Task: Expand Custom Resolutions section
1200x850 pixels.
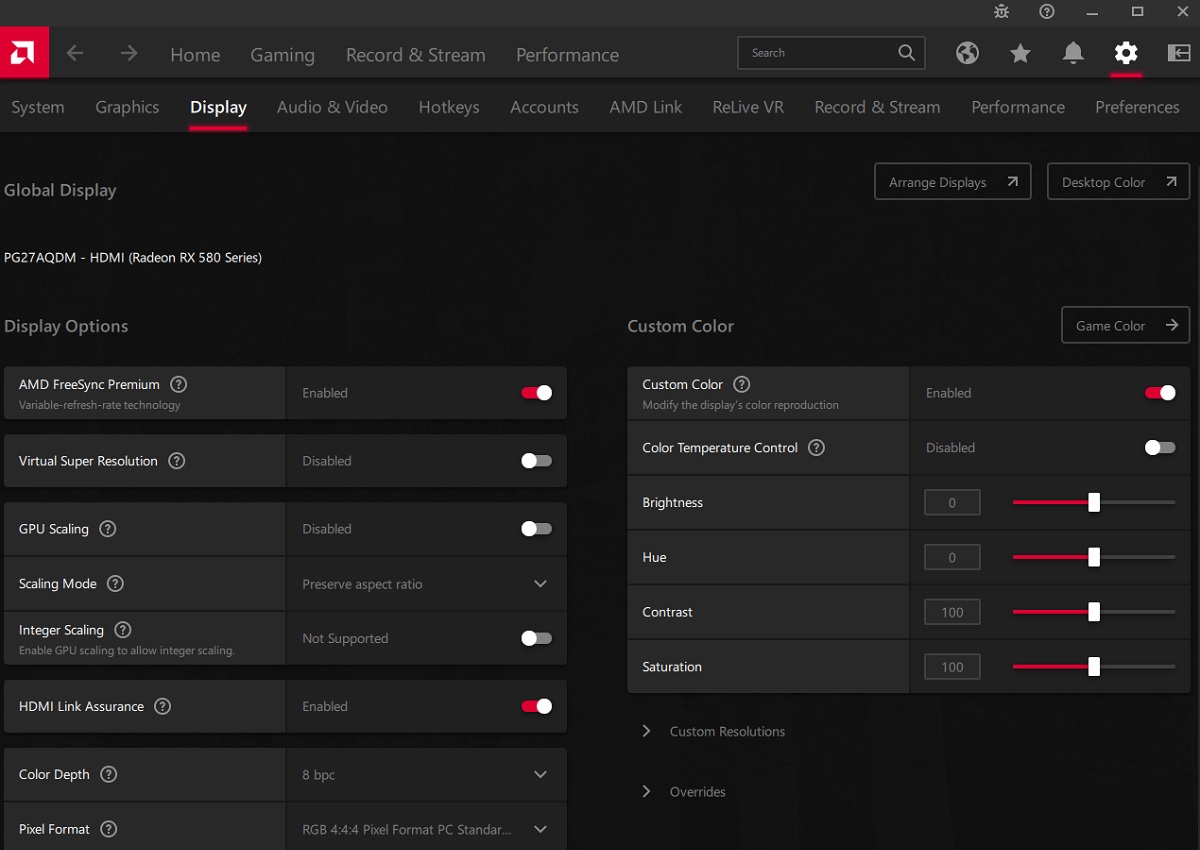Action: pyautogui.click(x=714, y=731)
